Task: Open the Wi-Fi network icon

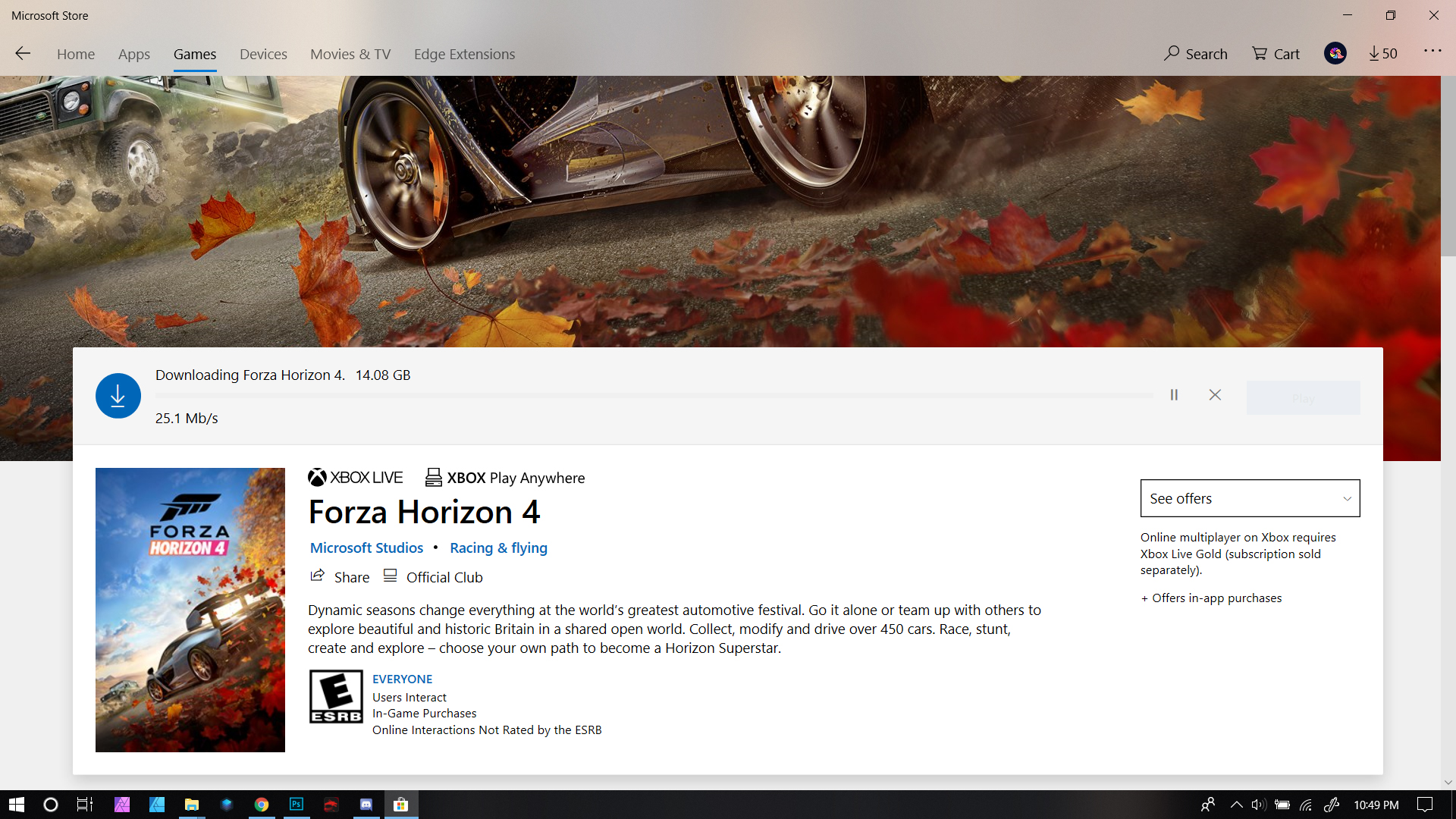Action: (x=1306, y=805)
